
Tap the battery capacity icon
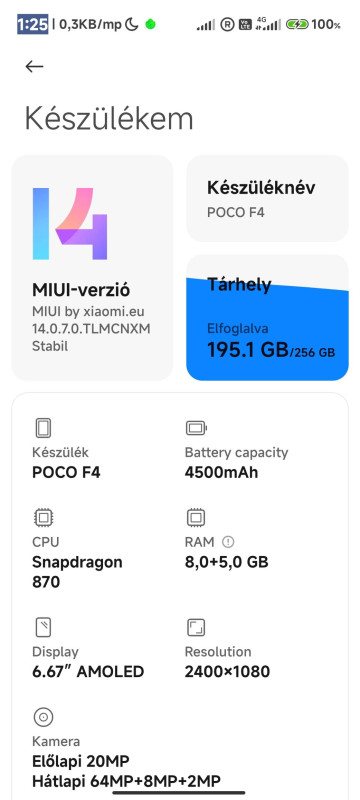click(196, 428)
